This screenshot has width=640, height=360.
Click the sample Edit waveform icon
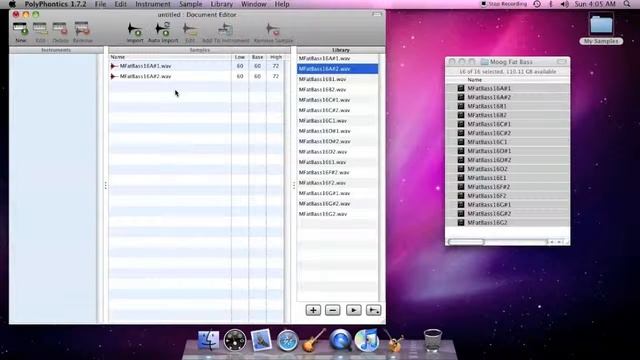190,29
